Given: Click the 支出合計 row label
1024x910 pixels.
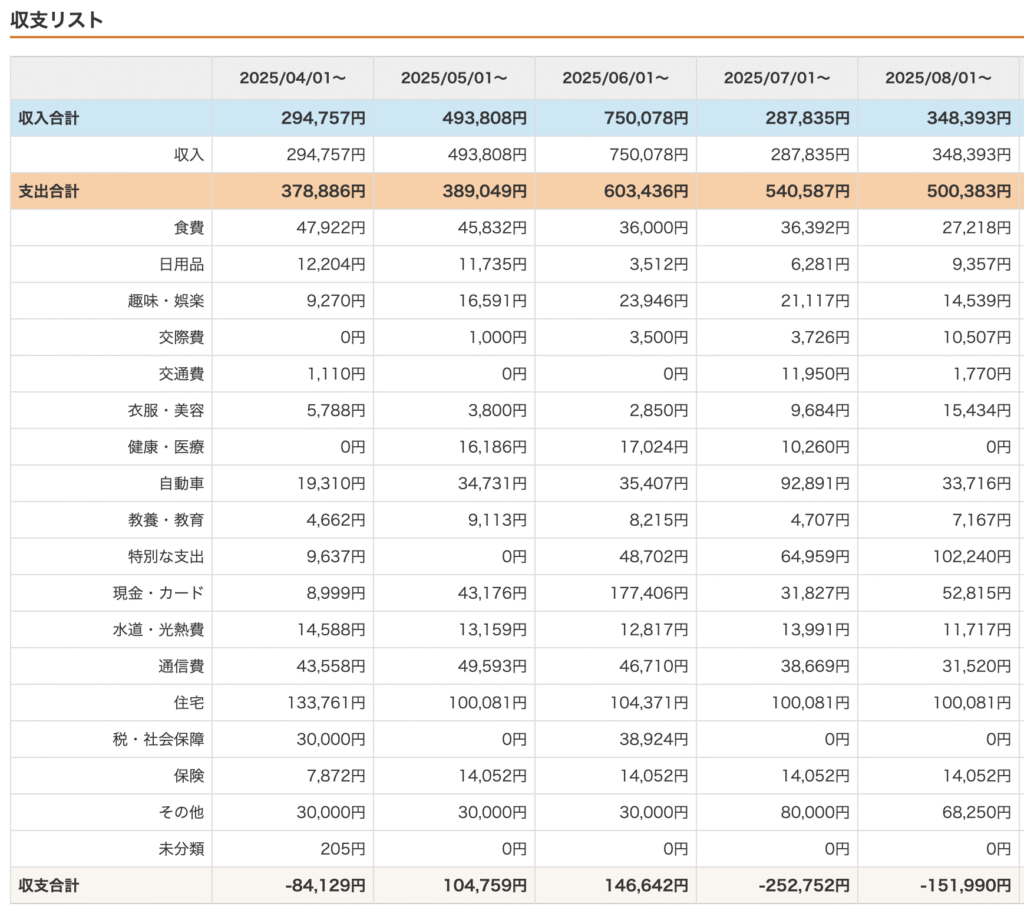Looking at the screenshot, I should coord(49,191).
